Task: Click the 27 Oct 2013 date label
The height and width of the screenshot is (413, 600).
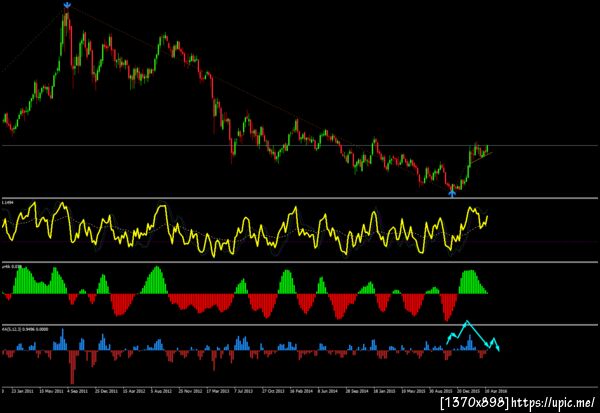Action: [x=273, y=391]
